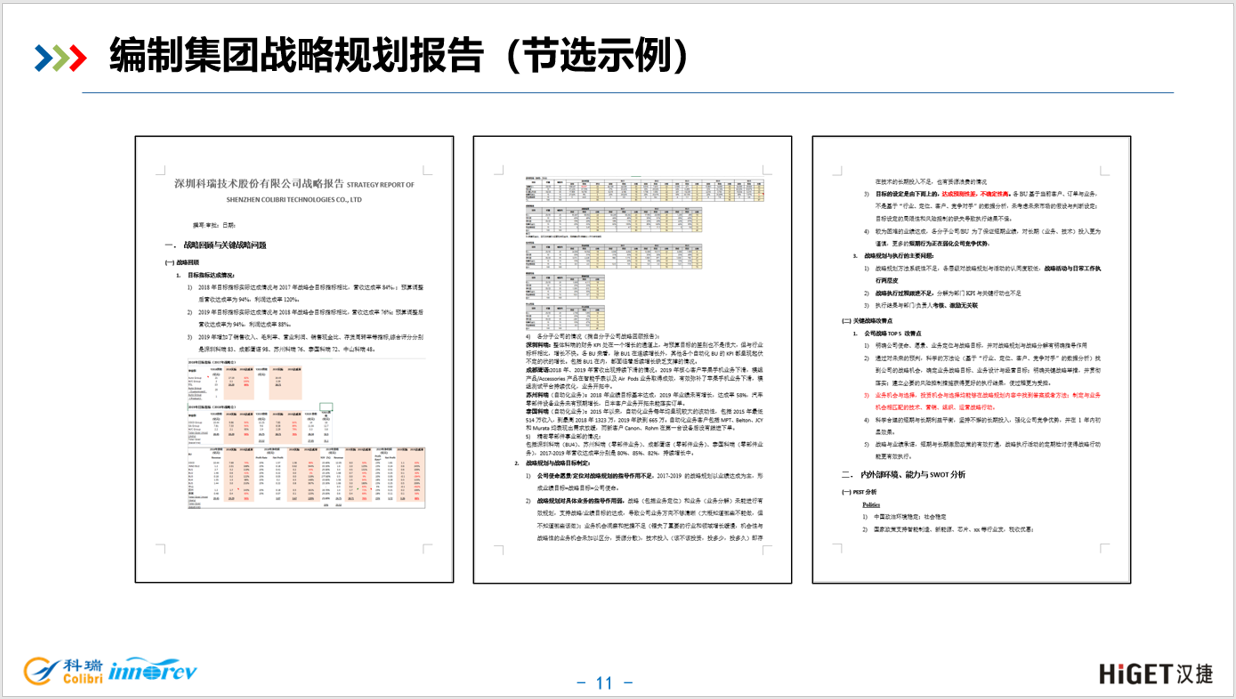Open the third report page thumbnail
The image size is (1236, 699).
pyautogui.click(x=971, y=358)
